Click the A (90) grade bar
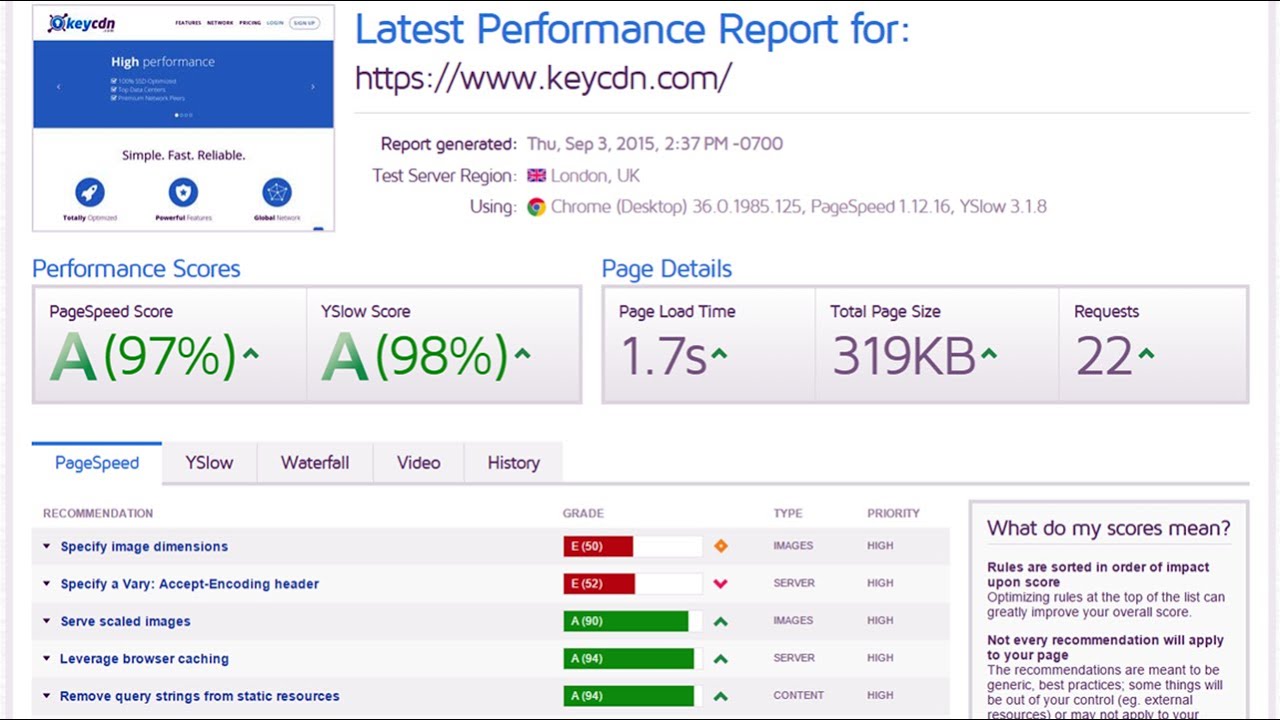This screenshot has width=1280, height=720. coord(633,621)
